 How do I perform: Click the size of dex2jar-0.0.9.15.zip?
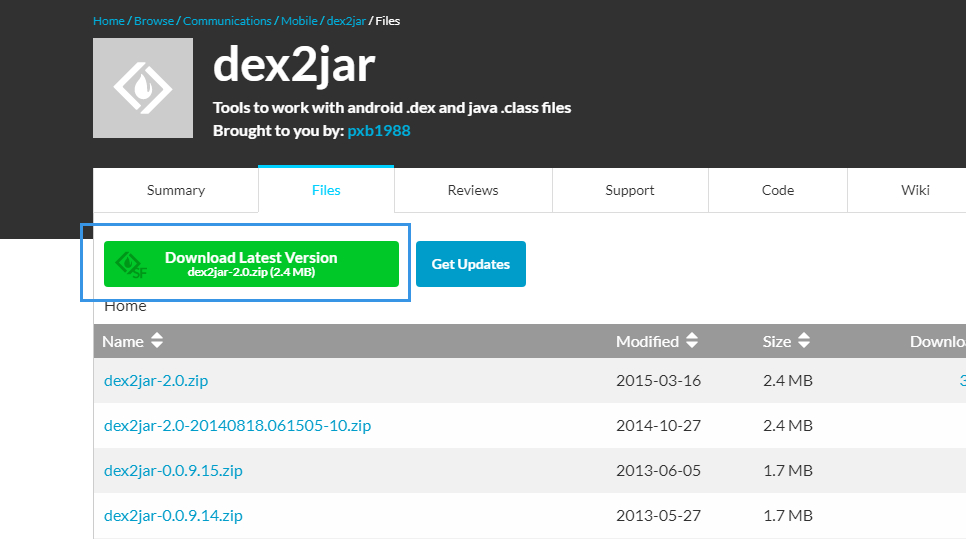pos(788,471)
